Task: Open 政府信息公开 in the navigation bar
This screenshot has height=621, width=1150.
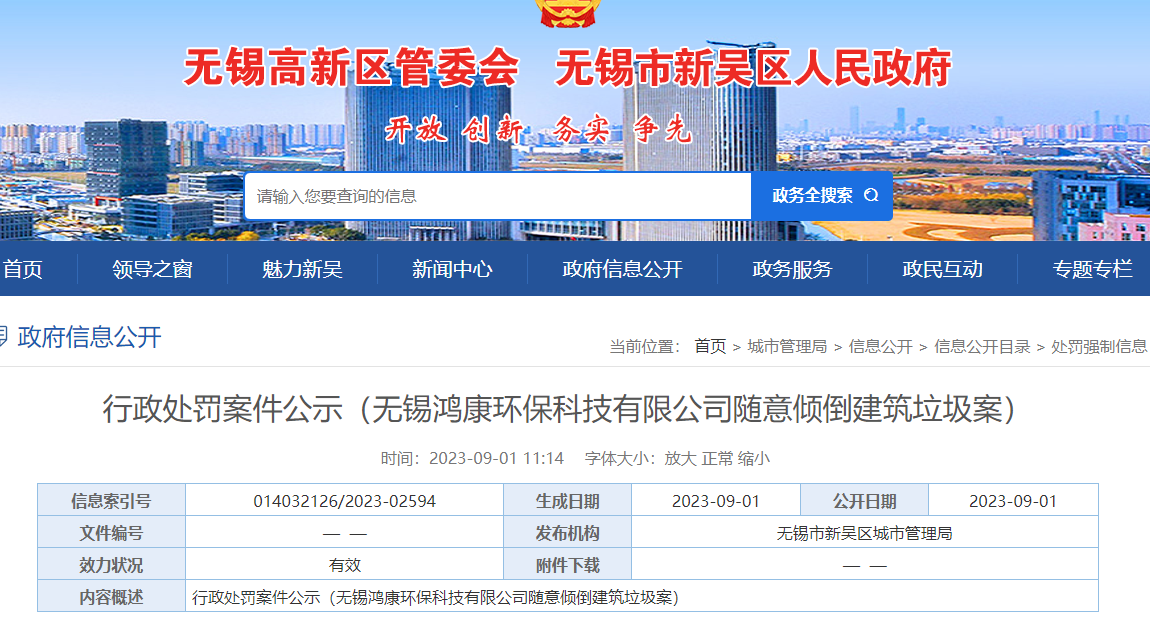Action: [622, 269]
